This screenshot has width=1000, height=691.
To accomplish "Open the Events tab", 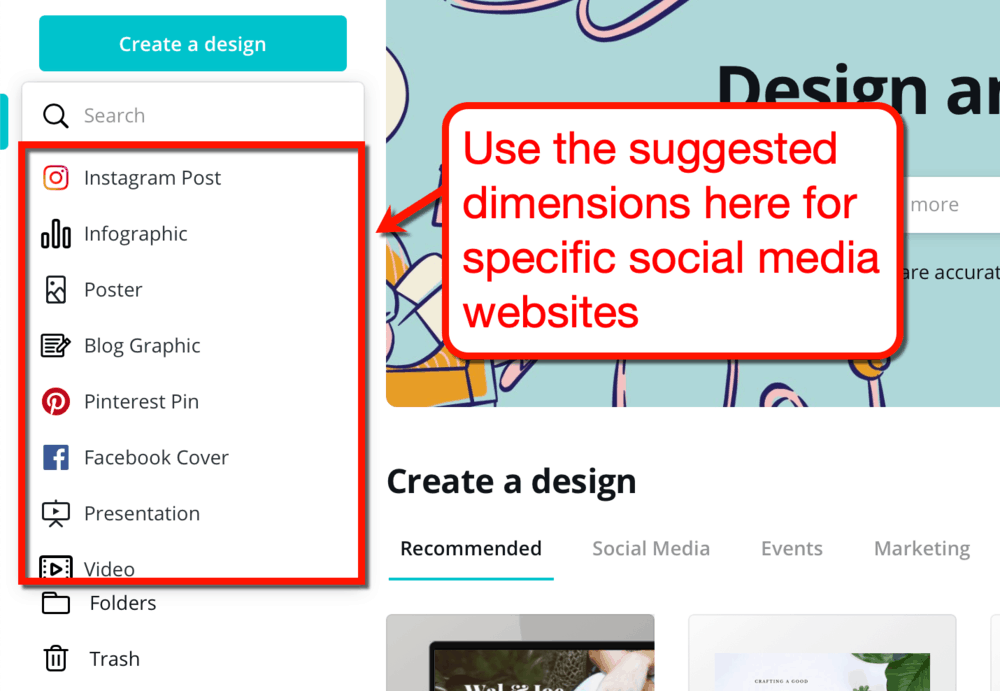I will [x=791, y=549].
